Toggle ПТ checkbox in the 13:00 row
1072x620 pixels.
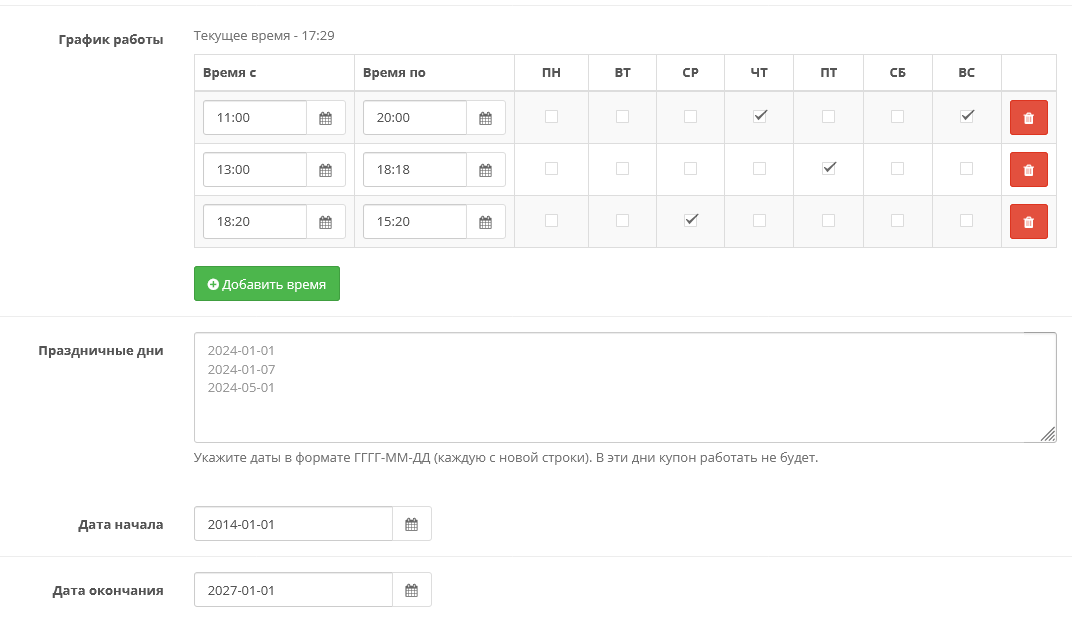[828, 168]
